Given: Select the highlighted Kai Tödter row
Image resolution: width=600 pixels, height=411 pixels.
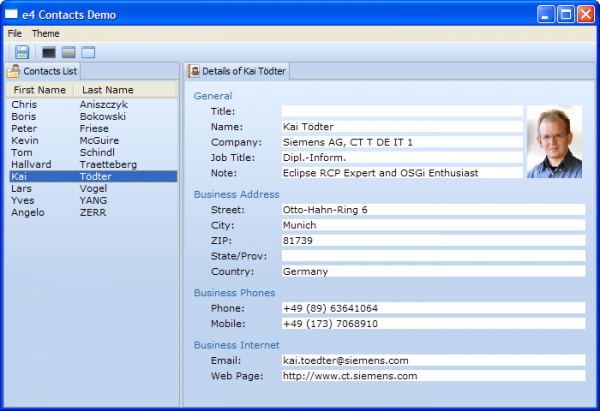Looking at the screenshot, I should tap(93, 176).
